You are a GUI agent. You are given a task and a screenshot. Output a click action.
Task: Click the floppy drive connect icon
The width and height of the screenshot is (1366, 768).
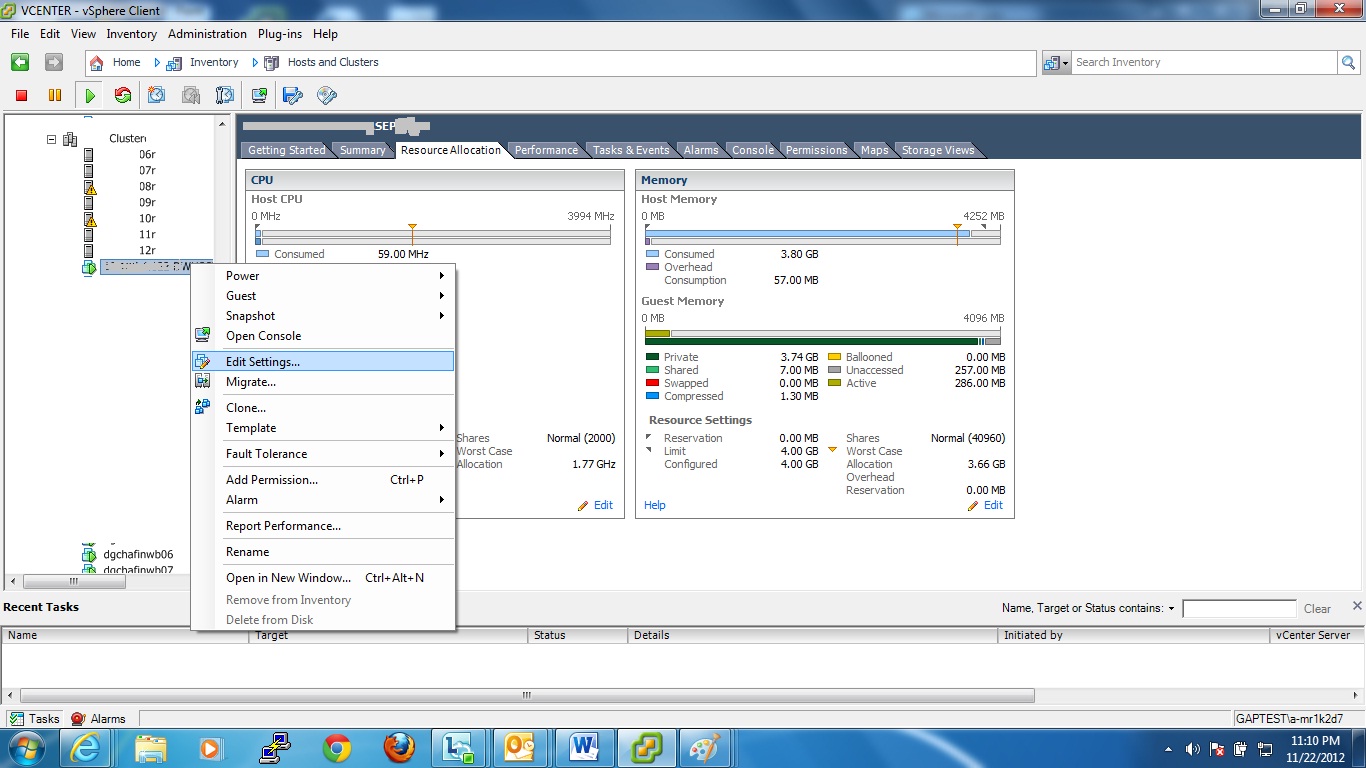pyautogui.click(x=292, y=95)
